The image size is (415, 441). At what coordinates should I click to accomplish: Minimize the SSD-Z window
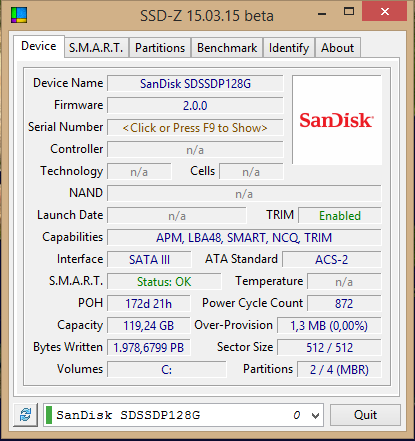coord(322,14)
